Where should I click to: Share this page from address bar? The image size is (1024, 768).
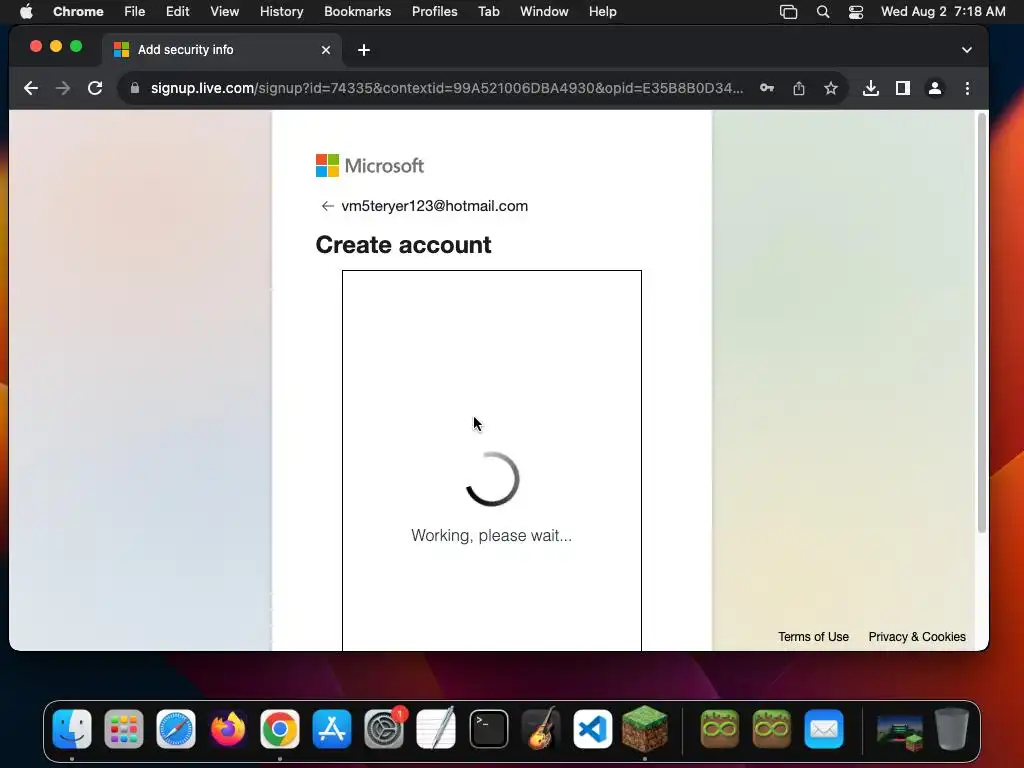click(x=799, y=88)
